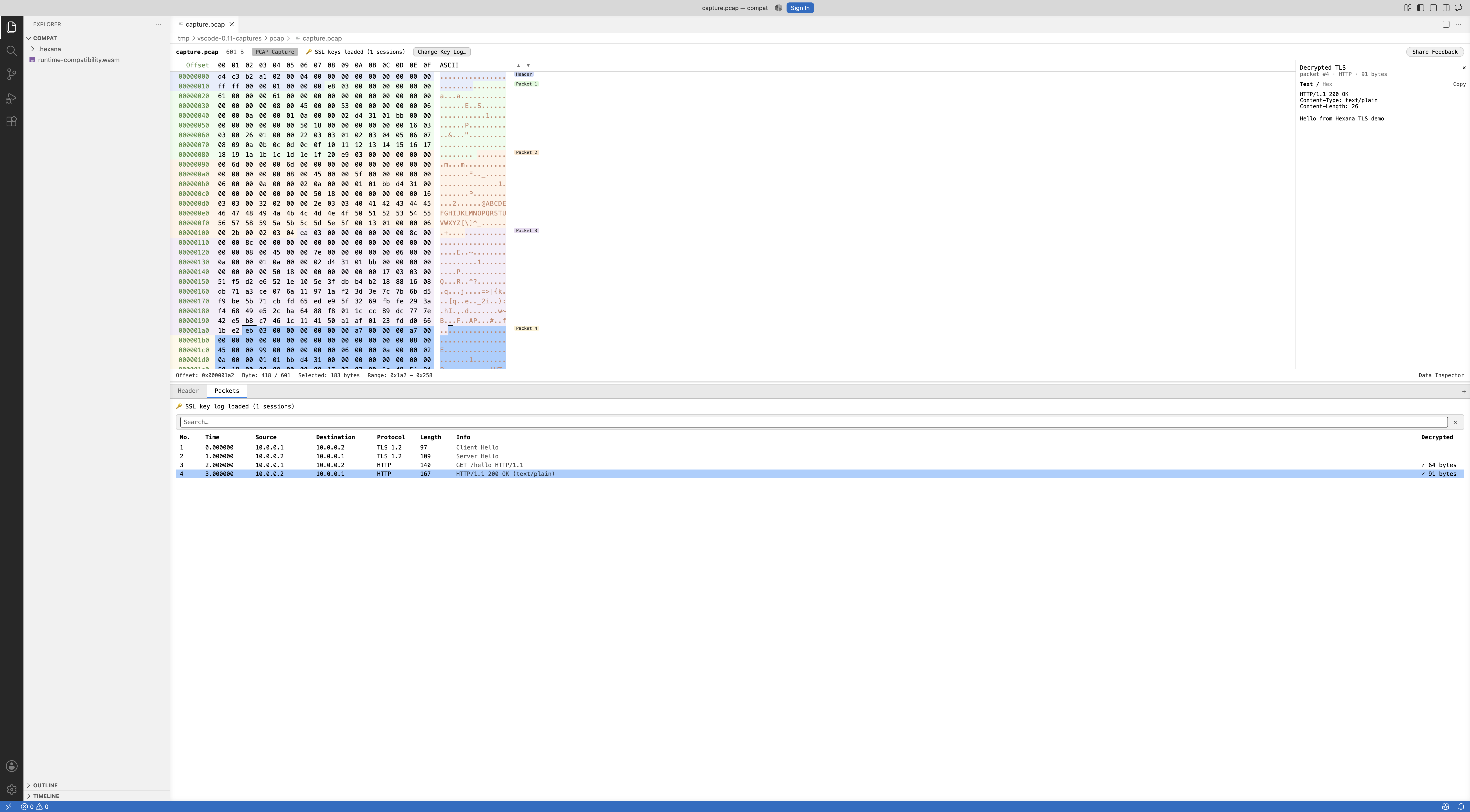Focus the packet Search field

pos(814,422)
